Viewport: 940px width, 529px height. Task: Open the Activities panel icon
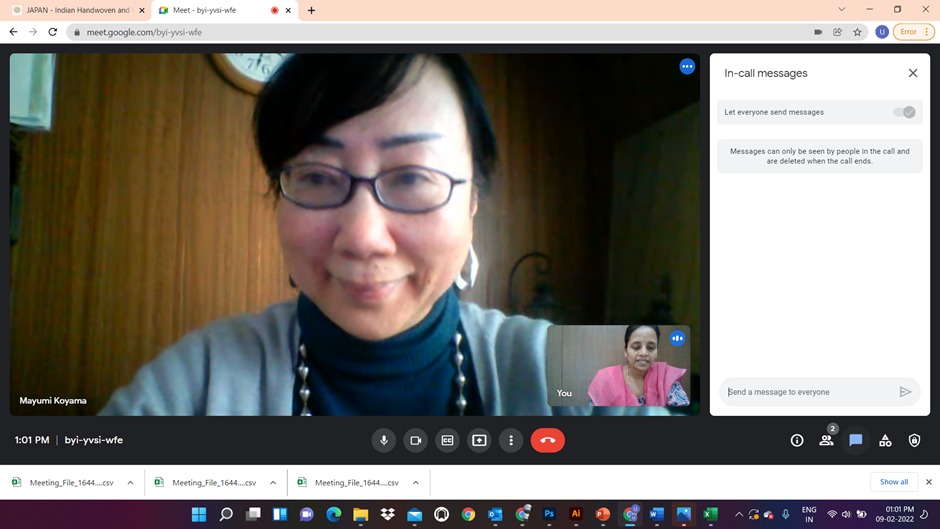(885, 440)
